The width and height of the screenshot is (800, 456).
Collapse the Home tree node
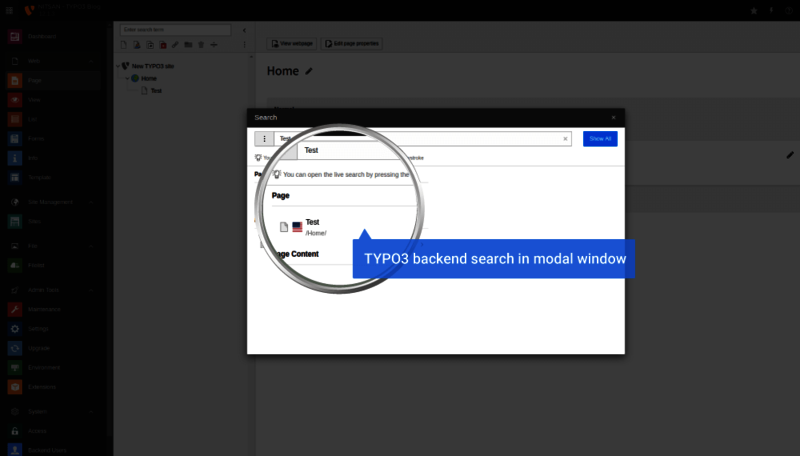pyautogui.click(x=128, y=79)
